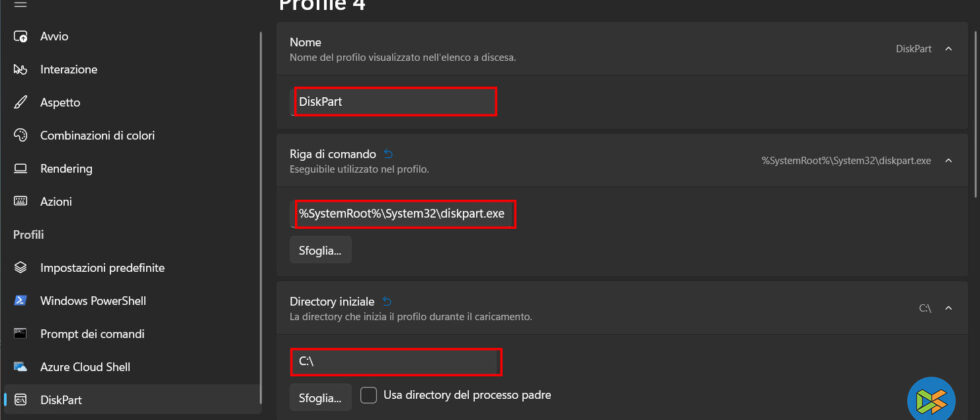The image size is (980, 420).
Task: Collapse the Directory iniziale section
Action: point(948,307)
